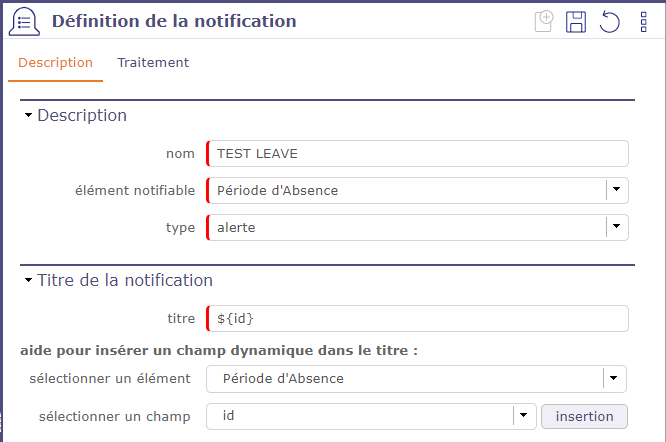Click the 'Titre de la notification' section heading
This screenshot has width=666, height=442.
click(x=125, y=281)
